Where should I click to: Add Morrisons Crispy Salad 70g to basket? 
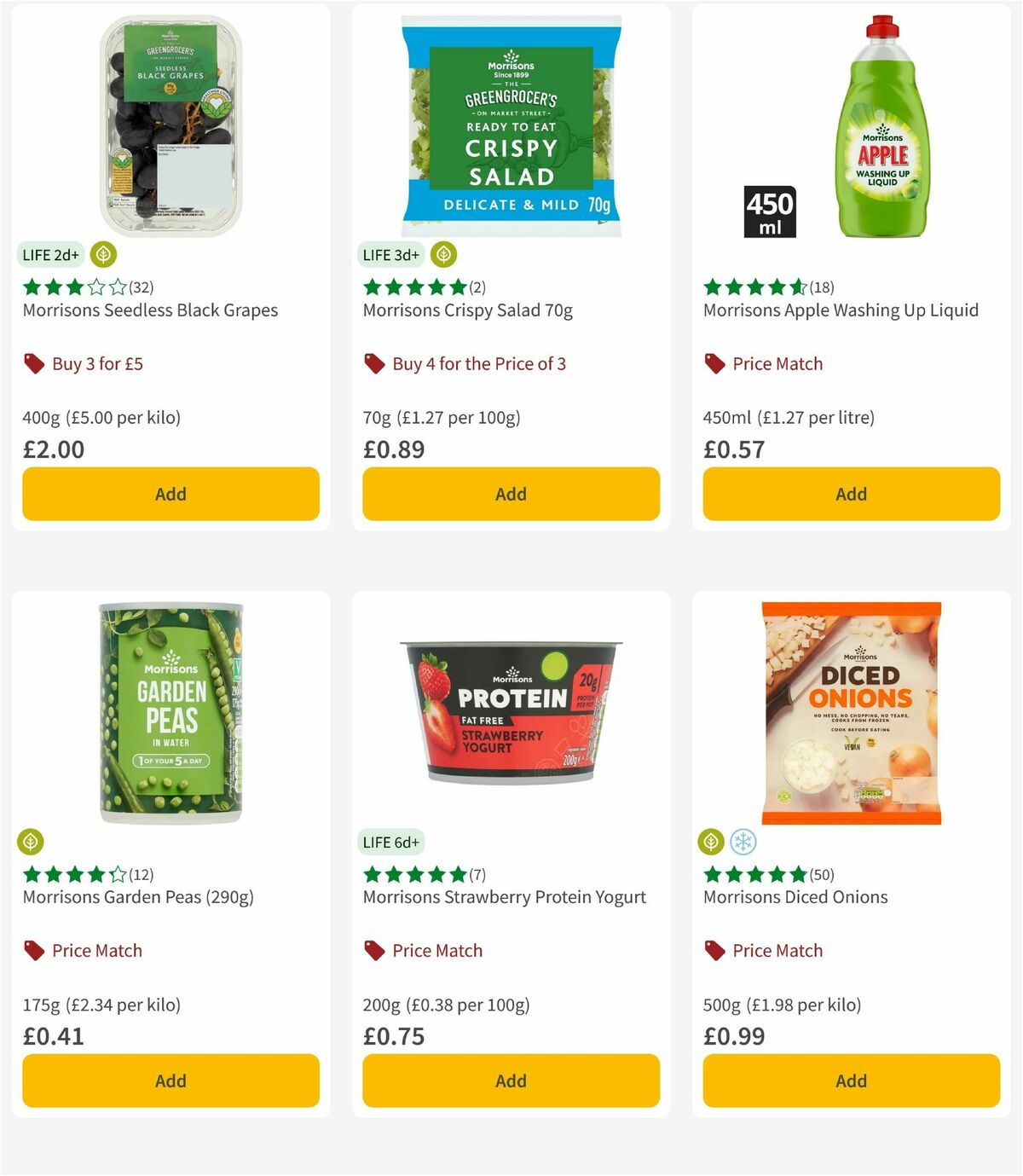510,494
